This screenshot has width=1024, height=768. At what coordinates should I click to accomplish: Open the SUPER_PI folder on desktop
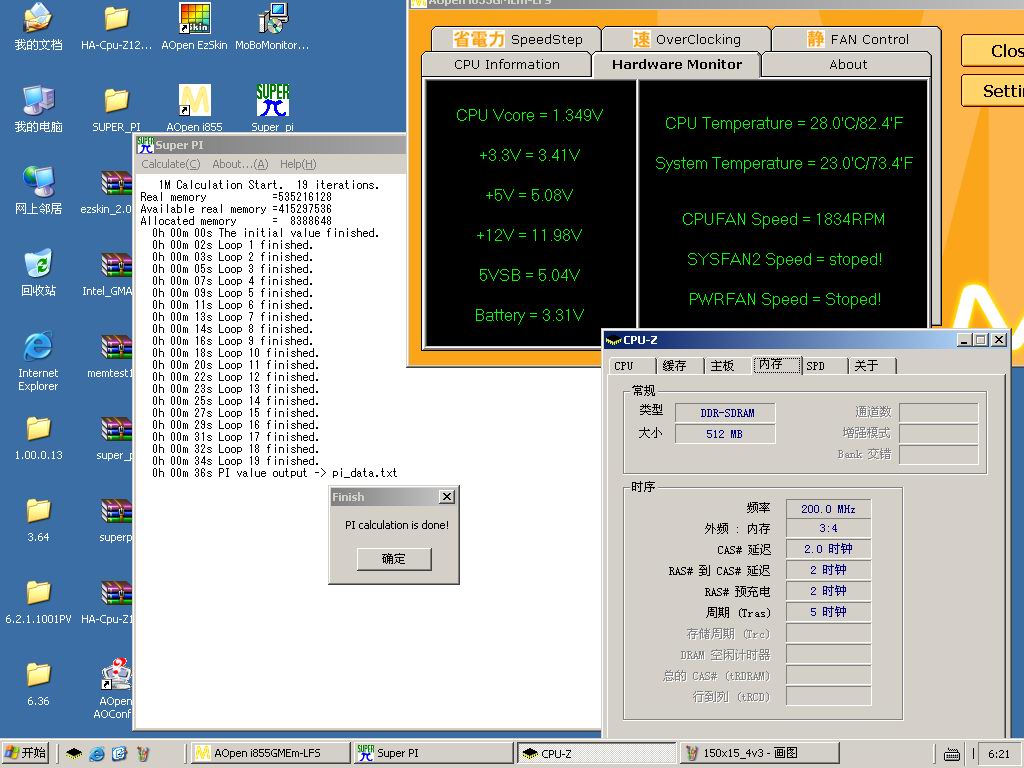tap(116, 108)
